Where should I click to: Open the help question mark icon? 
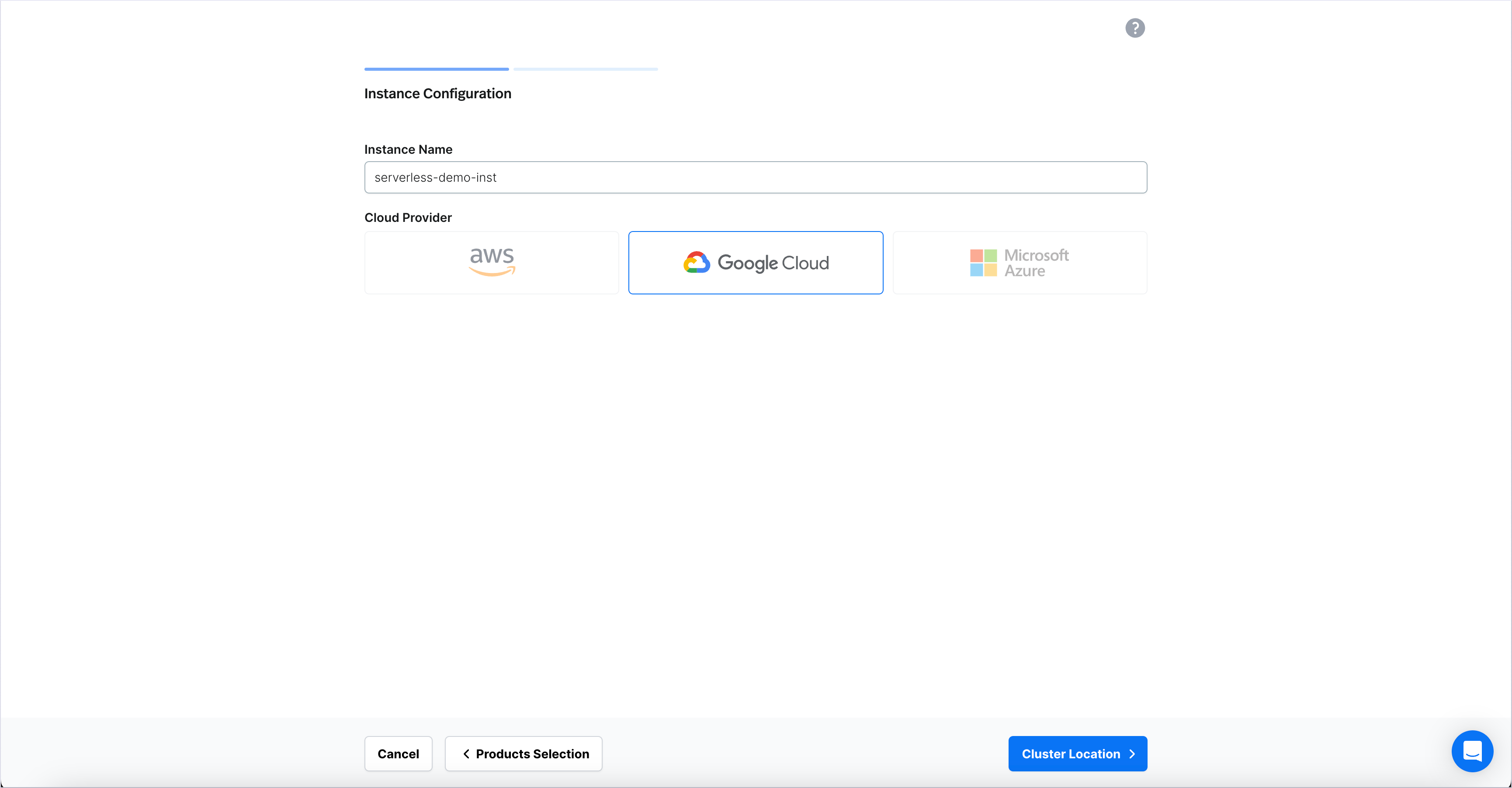[x=1134, y=28]
